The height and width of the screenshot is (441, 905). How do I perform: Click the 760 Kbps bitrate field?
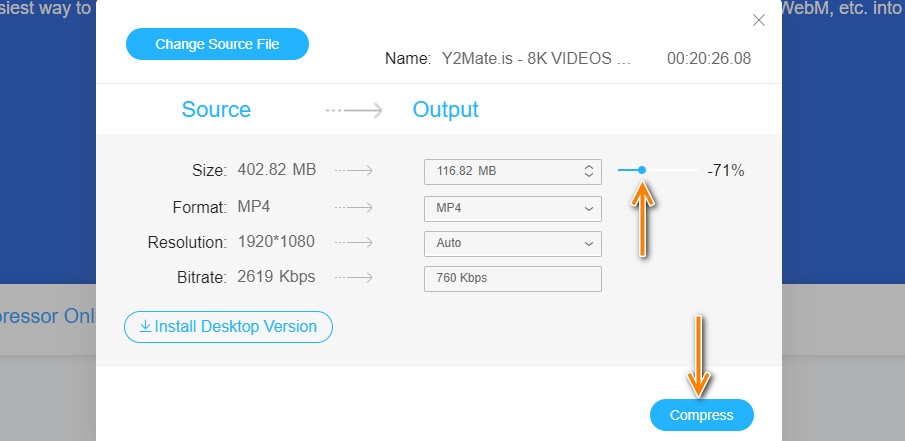pos(512,278)
